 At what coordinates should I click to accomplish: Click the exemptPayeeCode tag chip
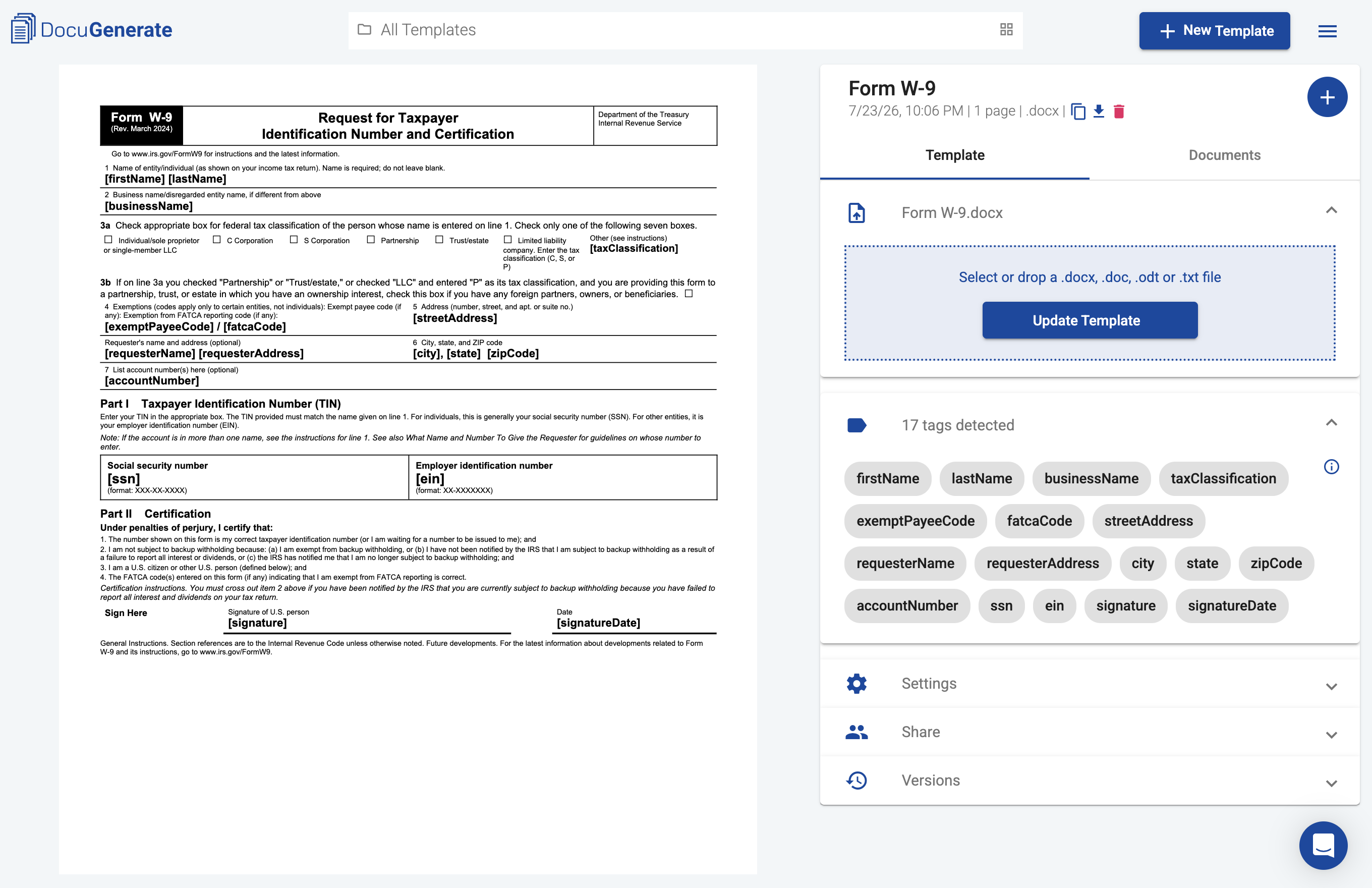tap(915, 521)
